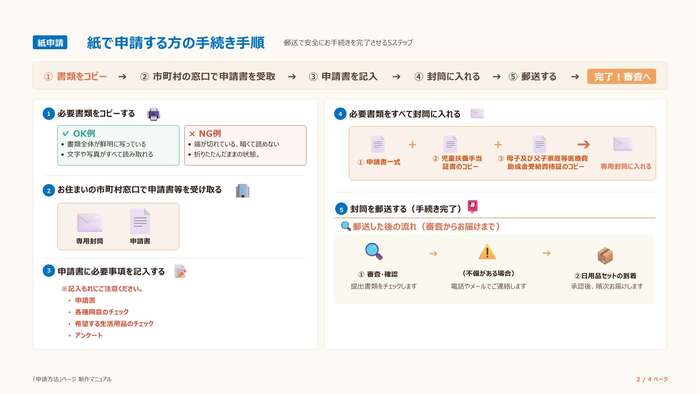Click the ① 申請書一式 document icon
Viewport: 700px width, 394px height.
coord(378,145)
